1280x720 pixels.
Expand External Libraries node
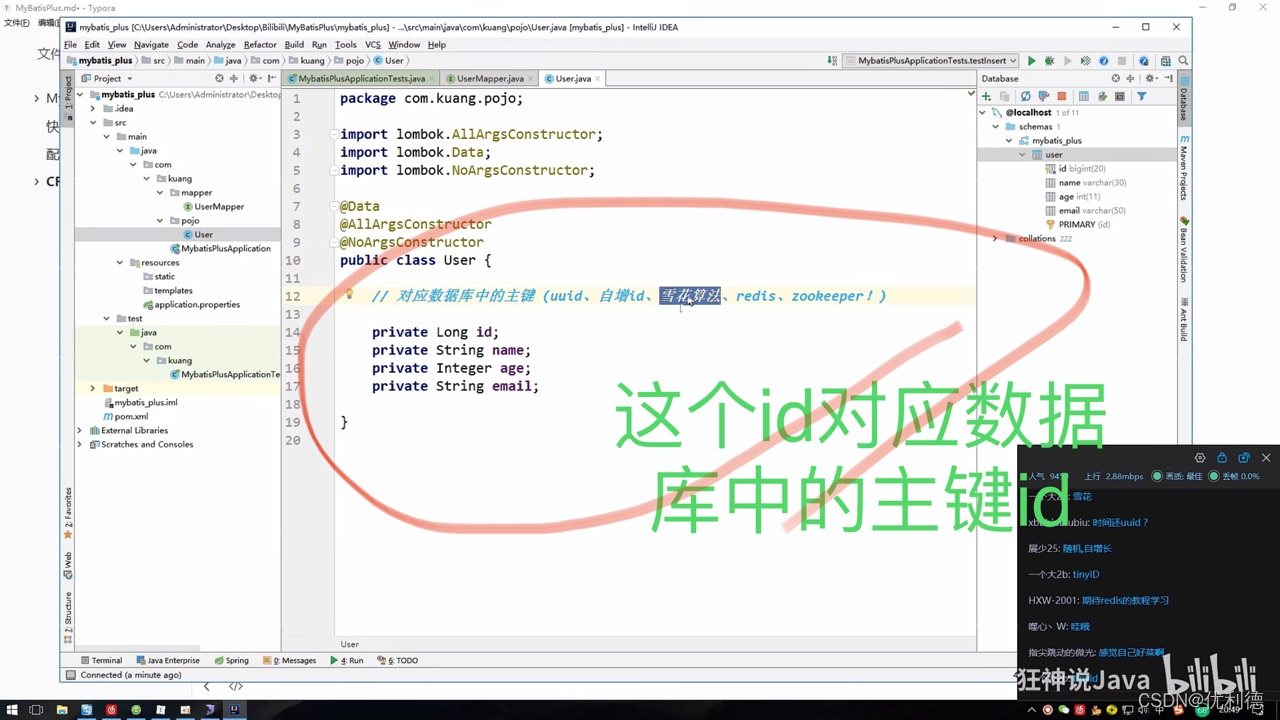[x=80, y=430]
